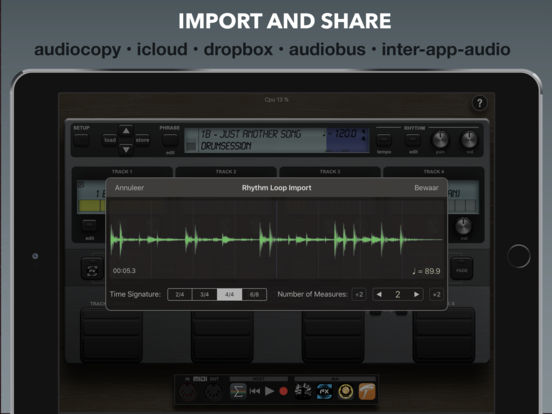Decrease number of measures with left arrow

pyautogui.click(x=379, y=294)
